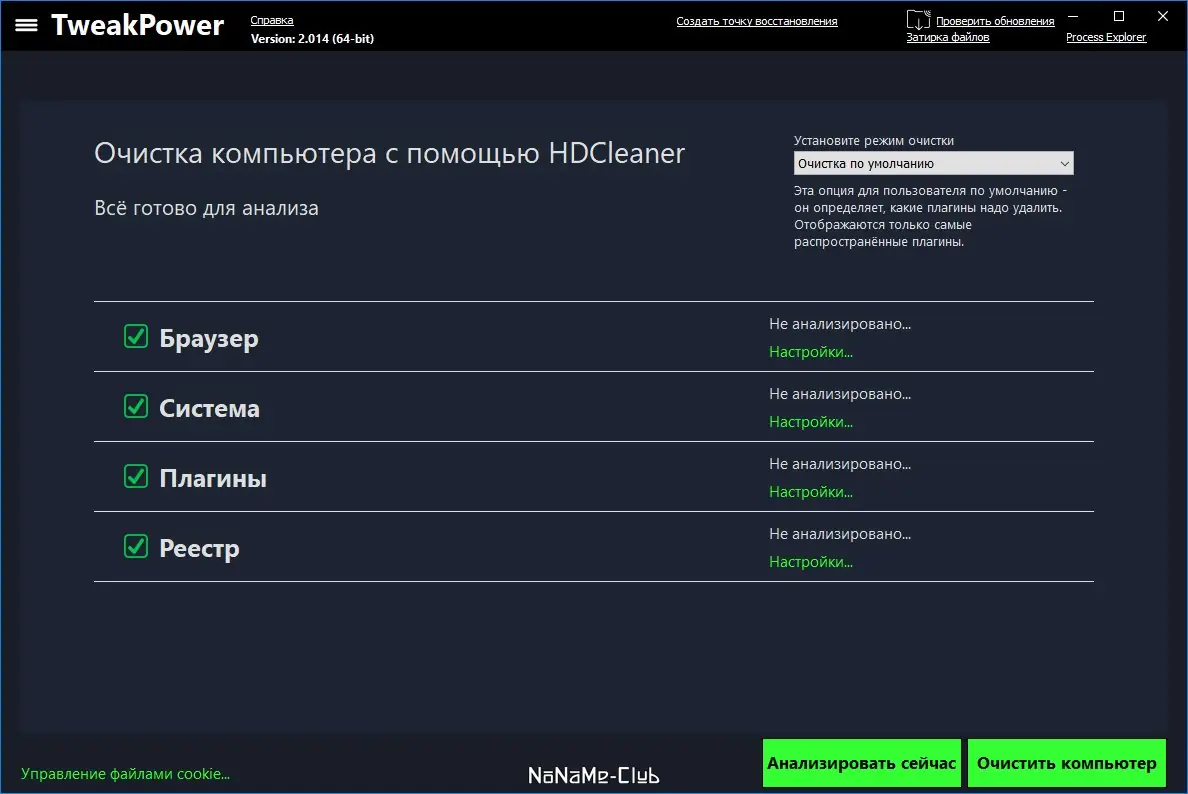Close the TweakPower window
Viewport: 1188px width, 794px height.
tap(1163, 16)
